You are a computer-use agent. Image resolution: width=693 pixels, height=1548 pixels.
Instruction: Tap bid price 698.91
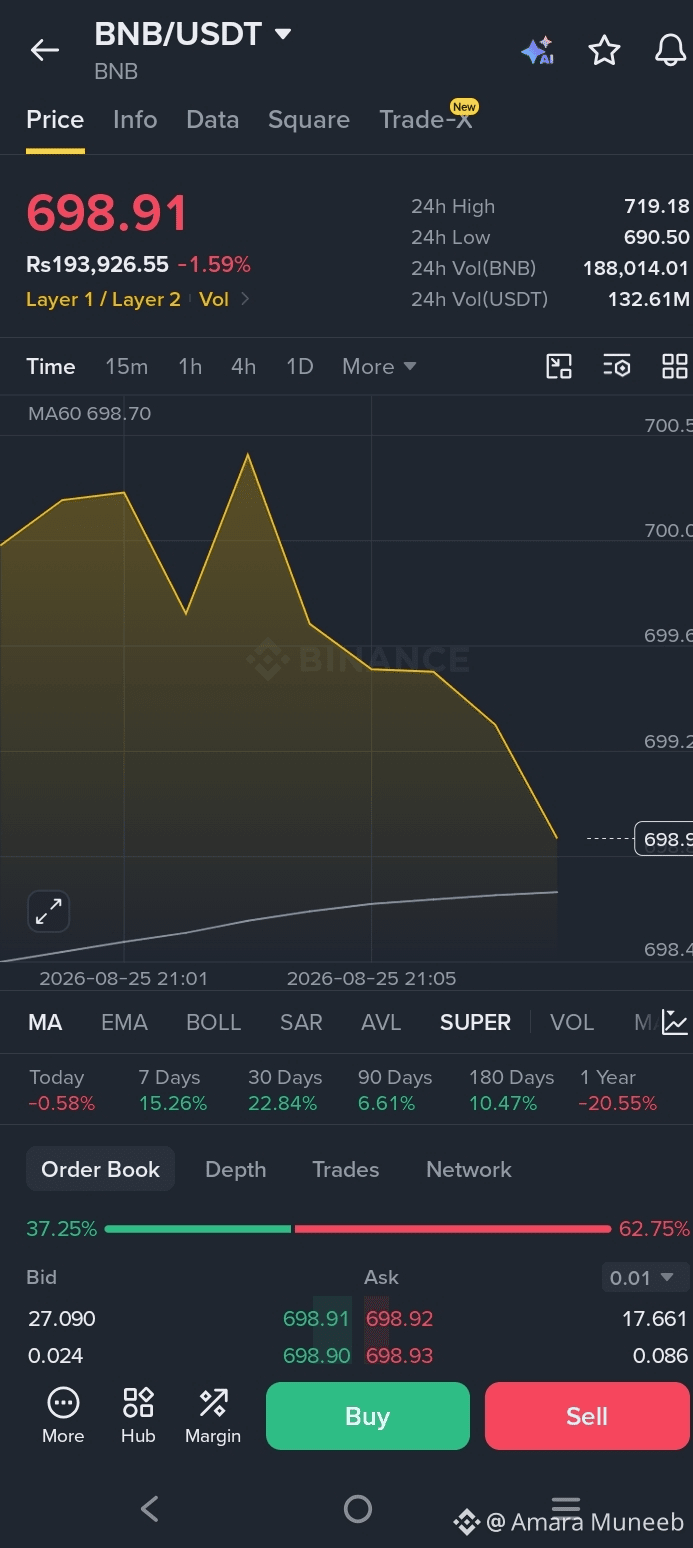click(316, 1319)
